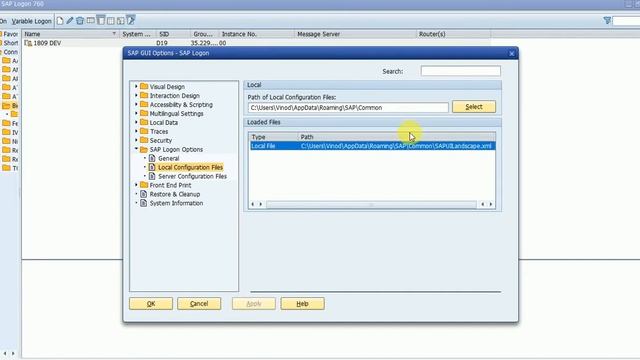Expand the Accessibility & Scripting node arrow

point(136,104)
